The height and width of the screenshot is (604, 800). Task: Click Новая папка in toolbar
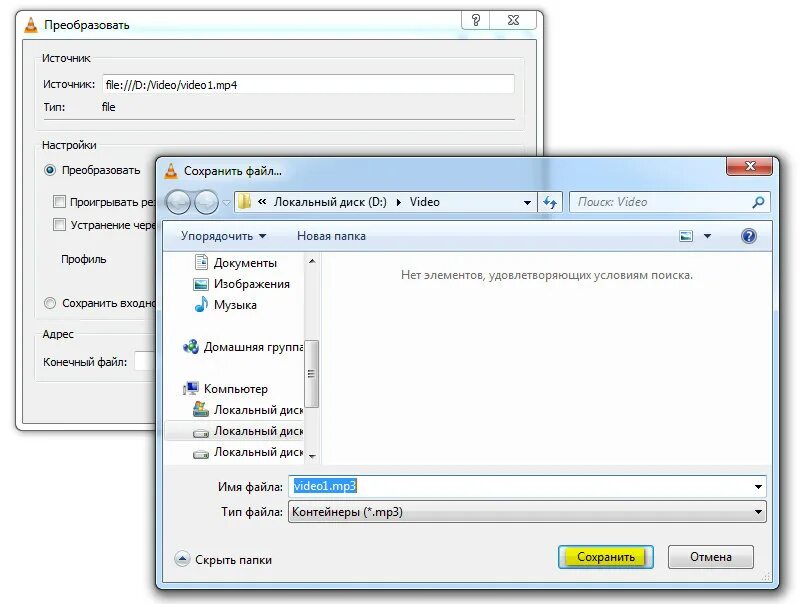331,236
